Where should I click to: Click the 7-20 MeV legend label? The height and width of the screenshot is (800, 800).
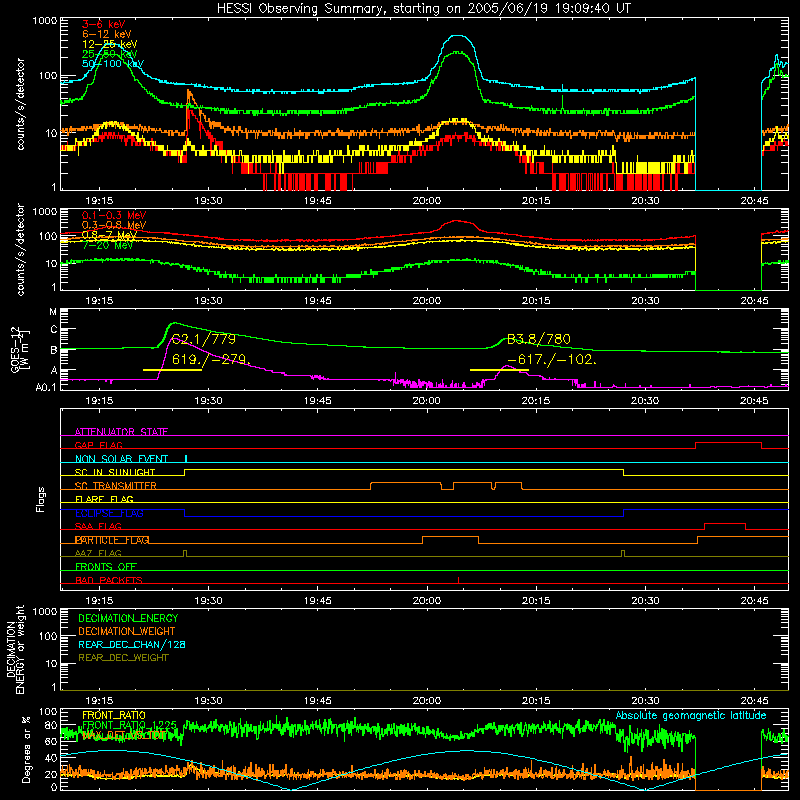coord(107,245)
